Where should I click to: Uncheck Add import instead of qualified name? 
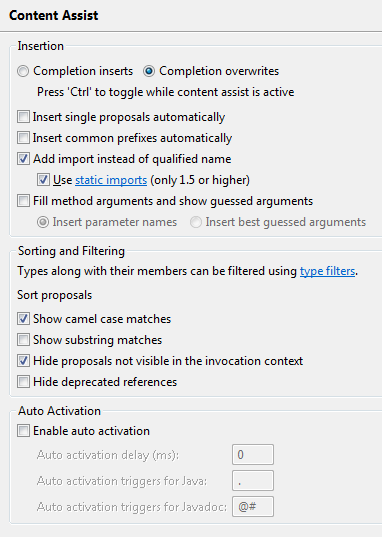(x=23, y=159)
